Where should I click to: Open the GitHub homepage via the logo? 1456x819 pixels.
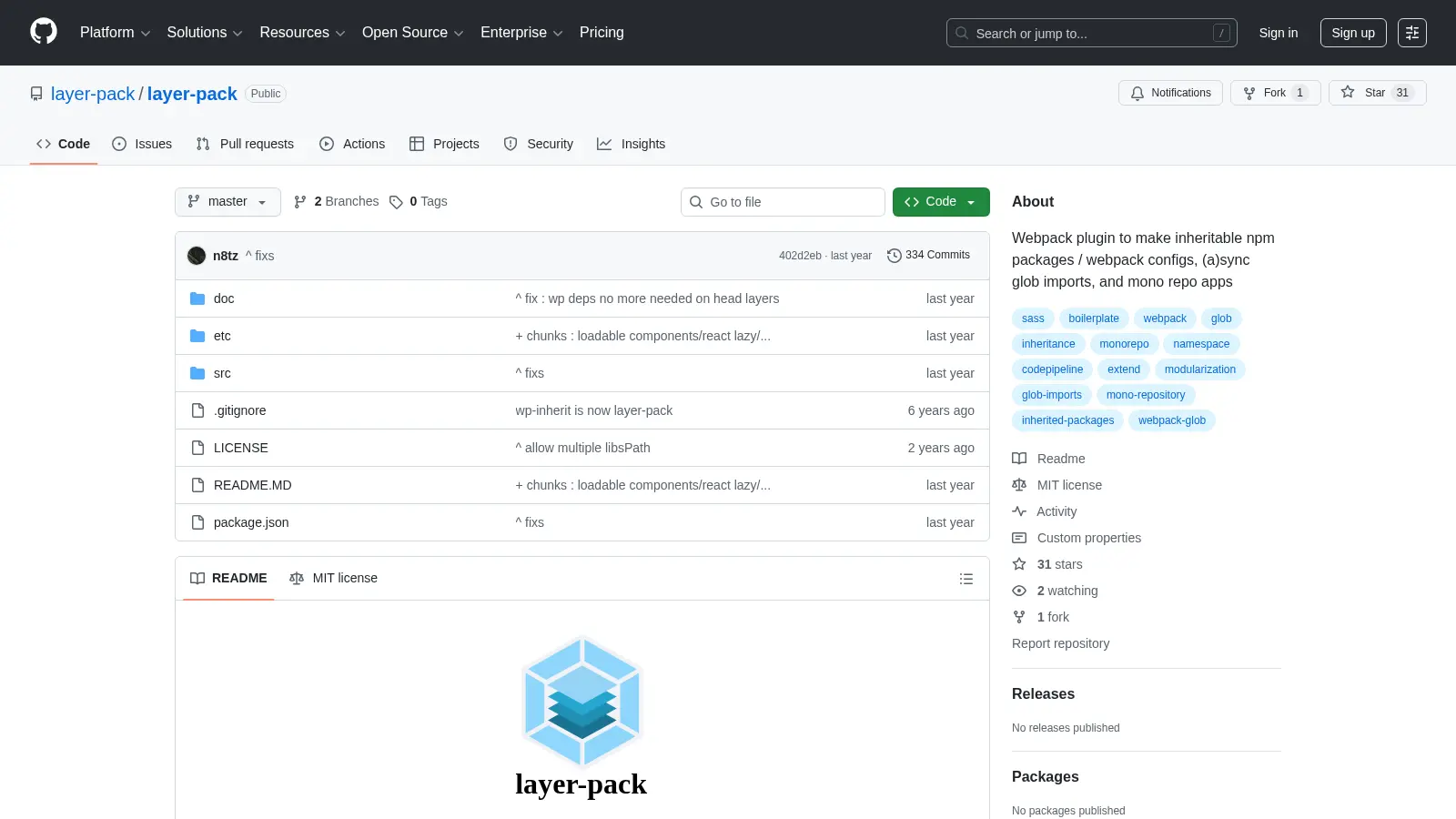point(44,32)
